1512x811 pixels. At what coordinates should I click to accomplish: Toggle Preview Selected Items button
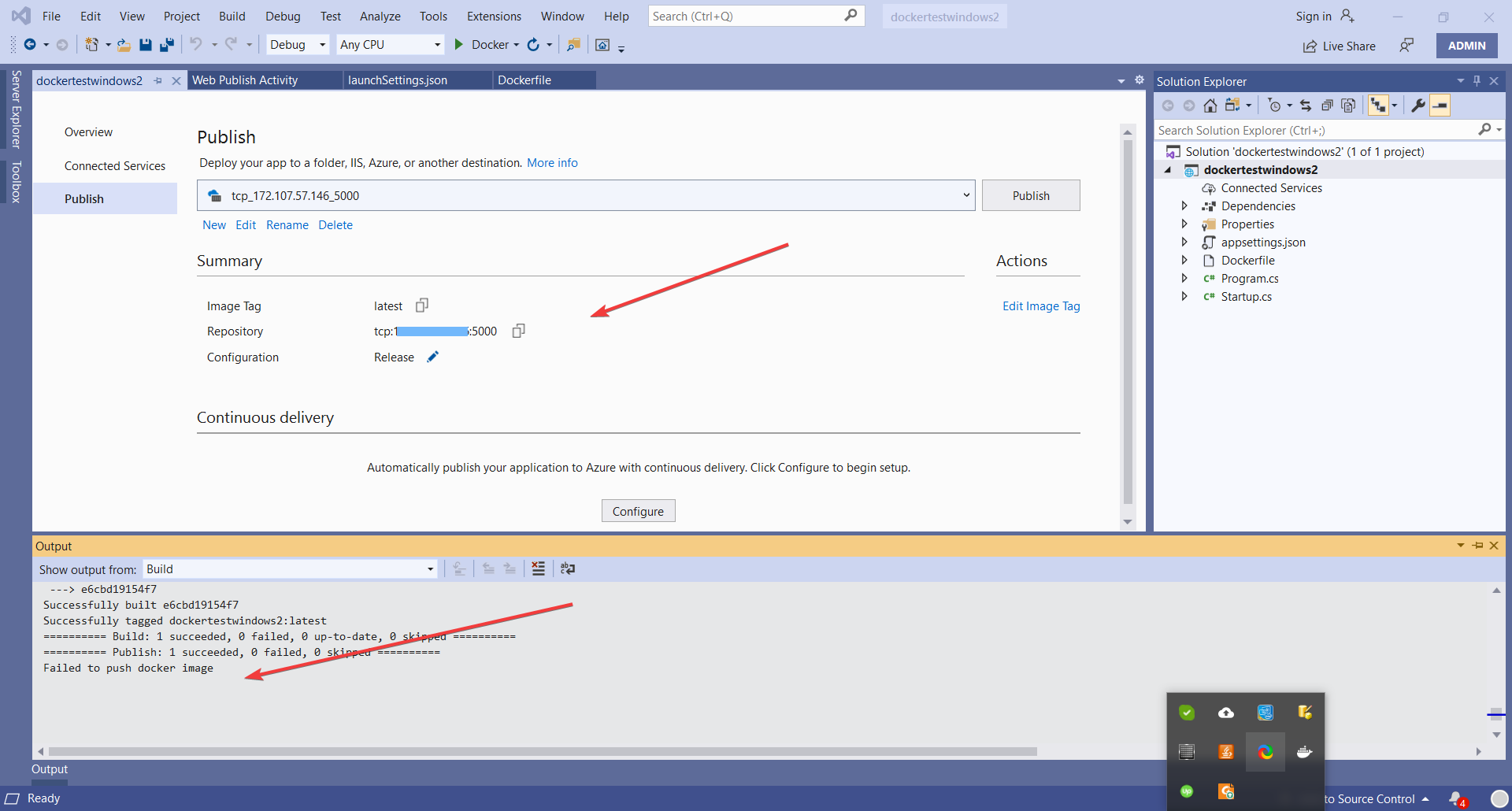(1440, 106)
